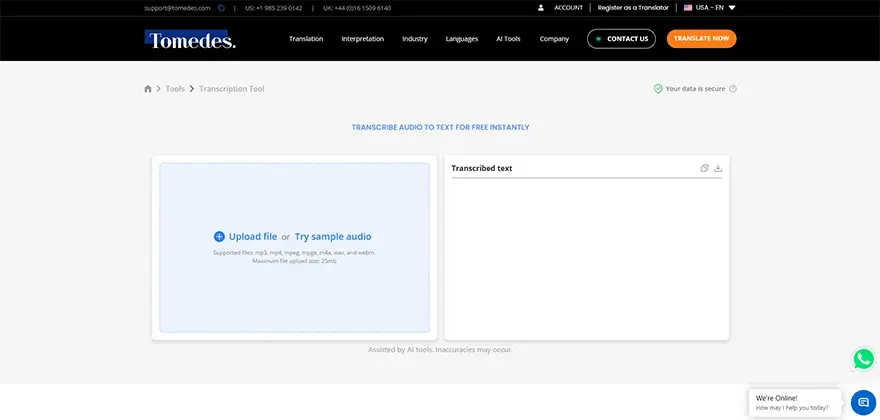Click the Tomedes logo

tap(190, 39)
